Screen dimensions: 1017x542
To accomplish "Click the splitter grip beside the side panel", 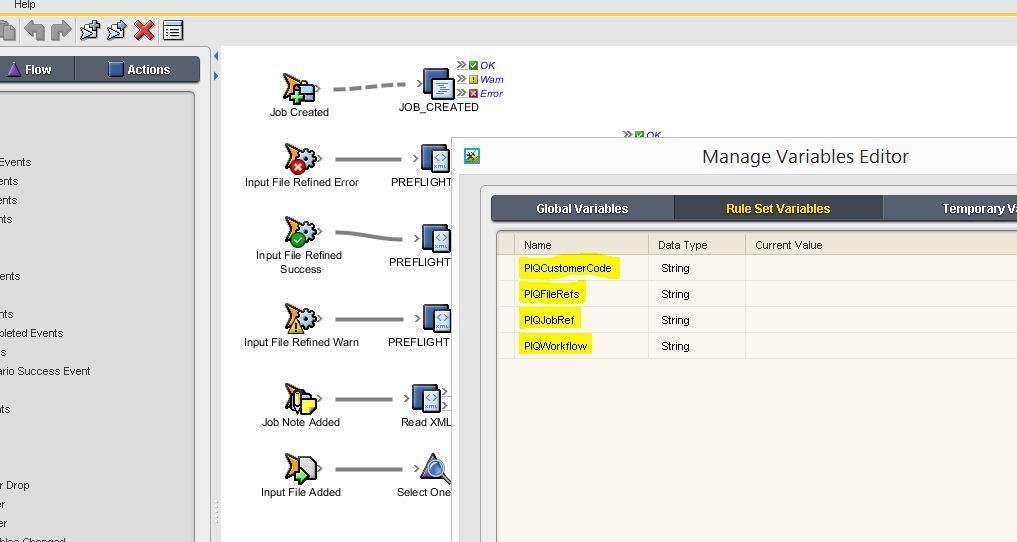I will (x=216, y=512).
